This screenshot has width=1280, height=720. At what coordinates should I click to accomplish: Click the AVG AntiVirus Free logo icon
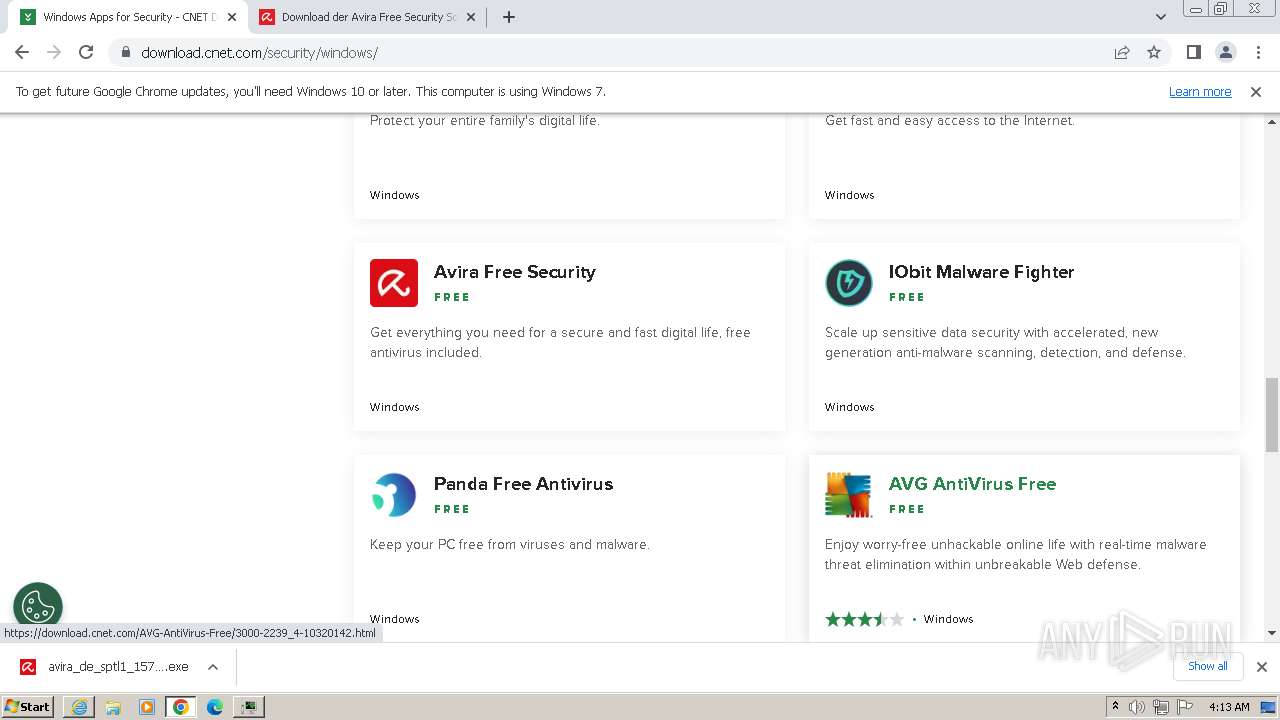tap(849, 495)
